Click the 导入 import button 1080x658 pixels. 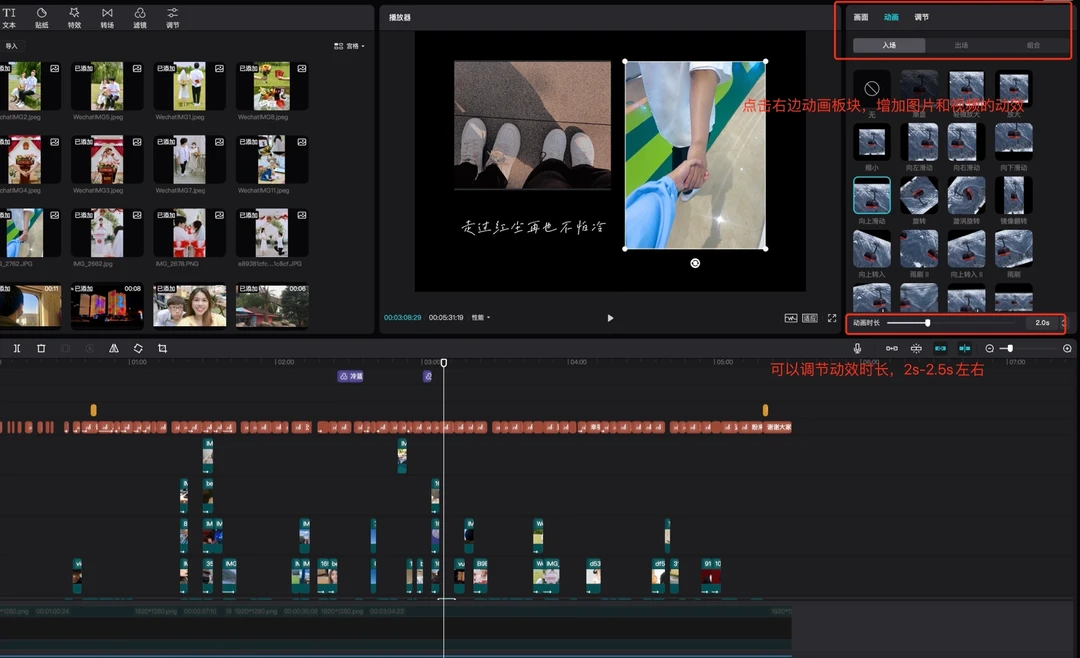tap(12, 46)
